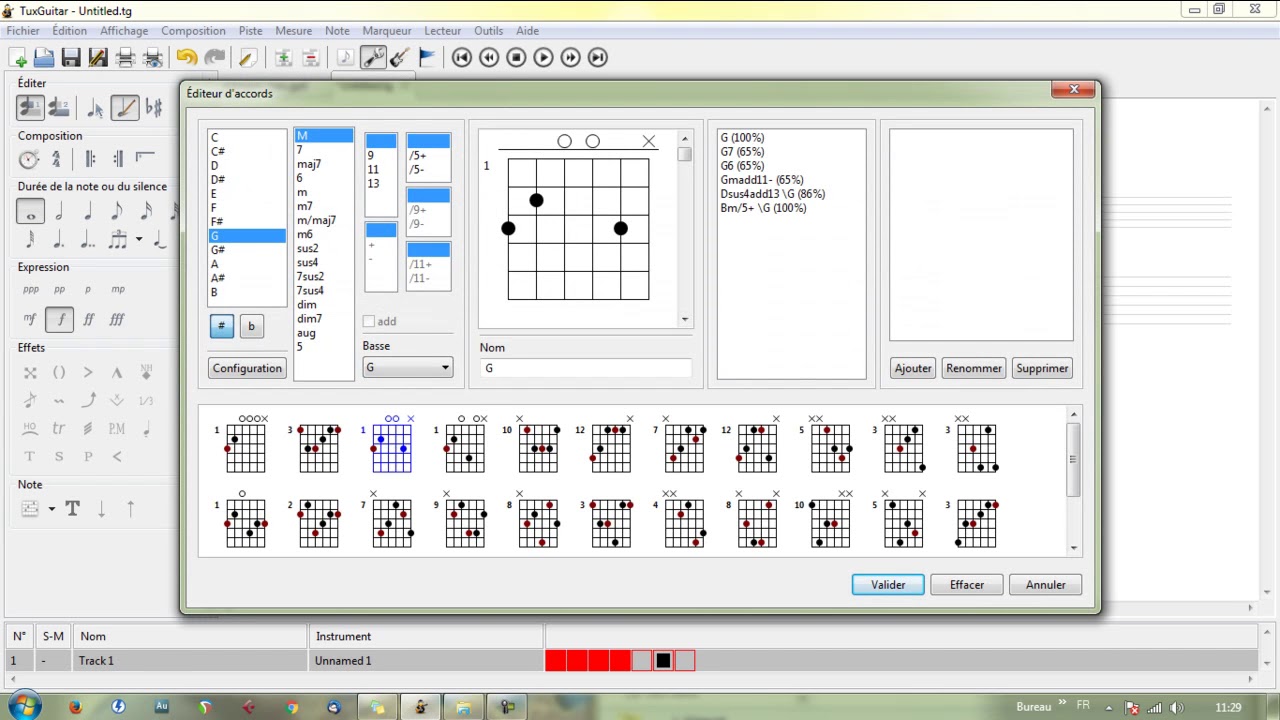The width and height of the screenshot is (1280, 720).
Task: Choose Bm/5+ \G (100%) entry
Action: pyautogui.click(x=763, y=208)
